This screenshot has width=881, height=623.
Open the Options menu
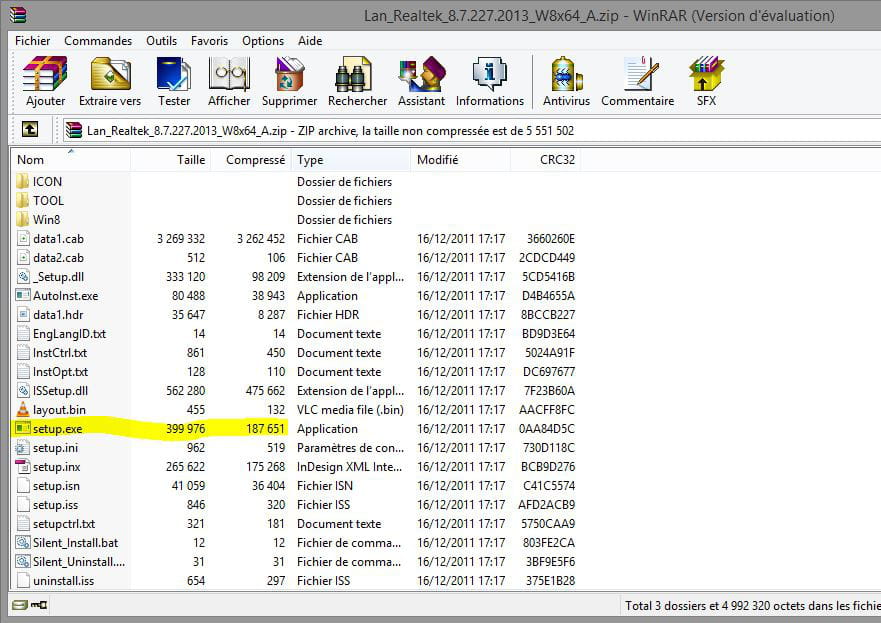pos(263,41)
